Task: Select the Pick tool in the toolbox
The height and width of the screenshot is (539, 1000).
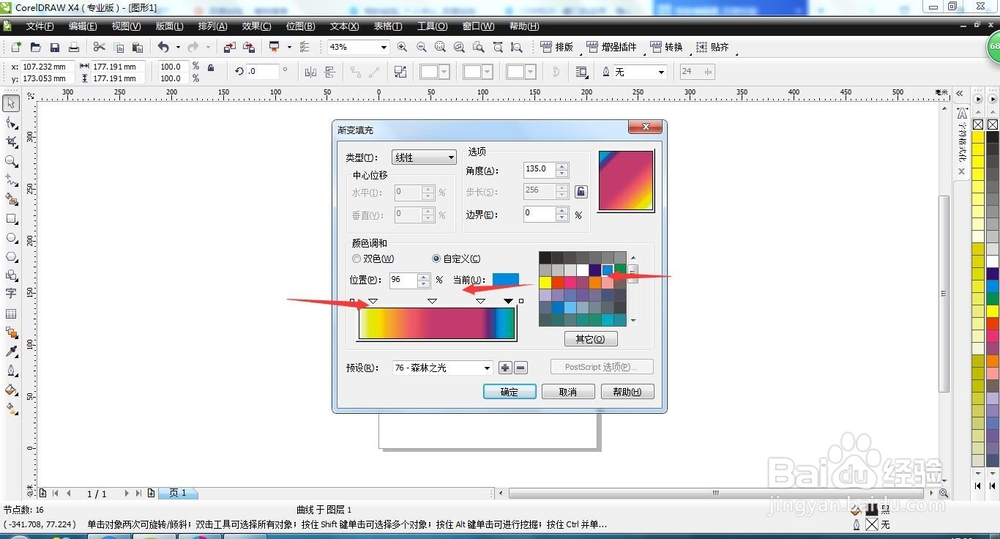Action: (11, 103)
